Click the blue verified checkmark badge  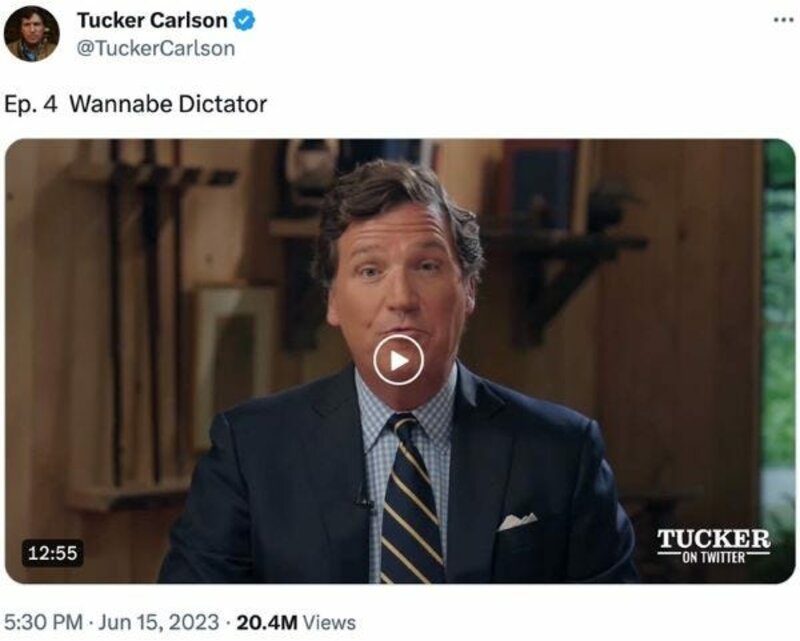point(245,21)
